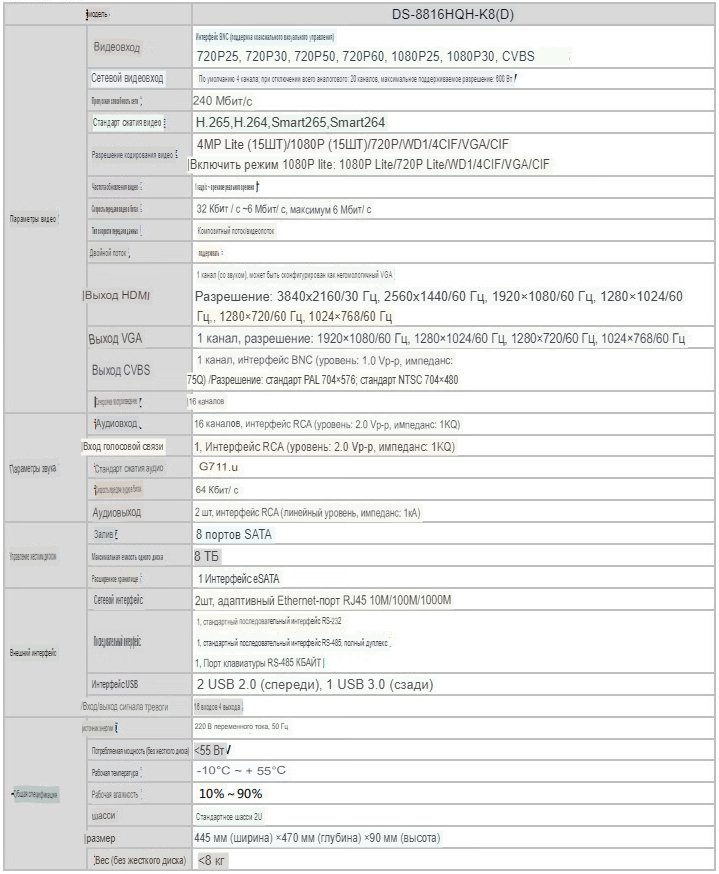719x874 pixels.
Task: Select the 'Стандарт сжатия аудио' label
Action: [129, 468]
